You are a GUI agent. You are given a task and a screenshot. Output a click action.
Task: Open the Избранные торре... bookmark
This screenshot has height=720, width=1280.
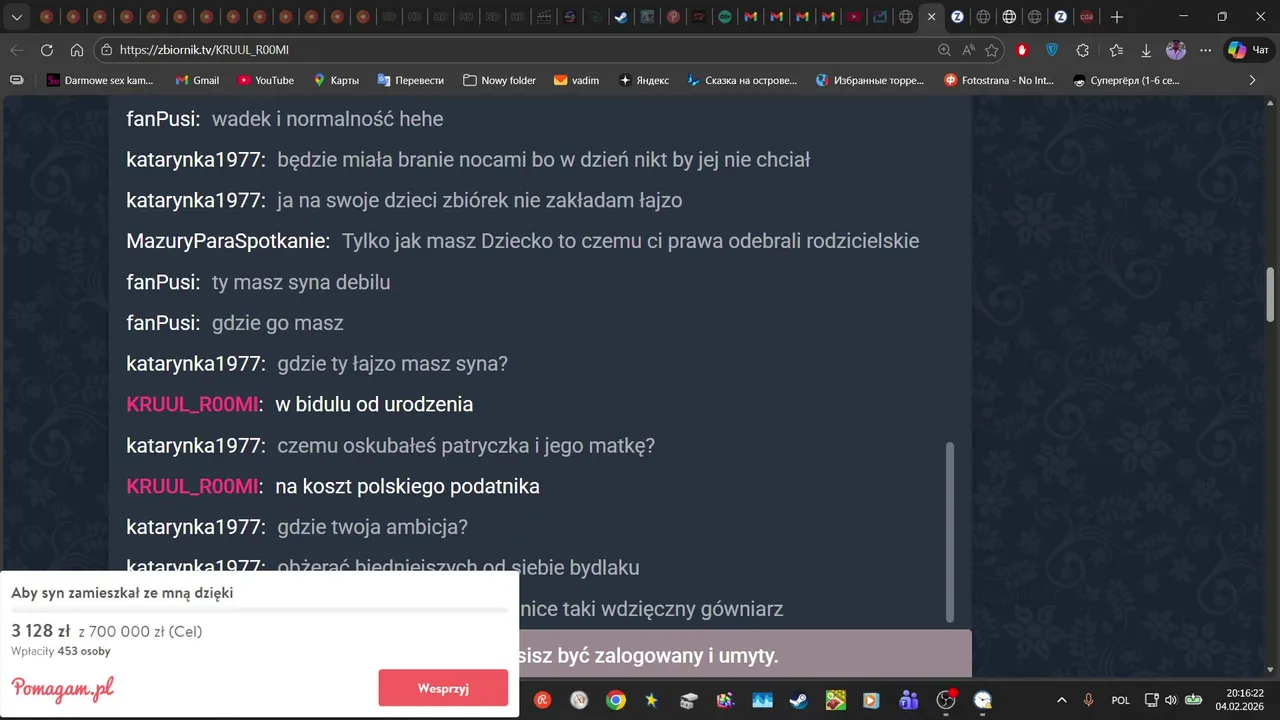(870, 80)
